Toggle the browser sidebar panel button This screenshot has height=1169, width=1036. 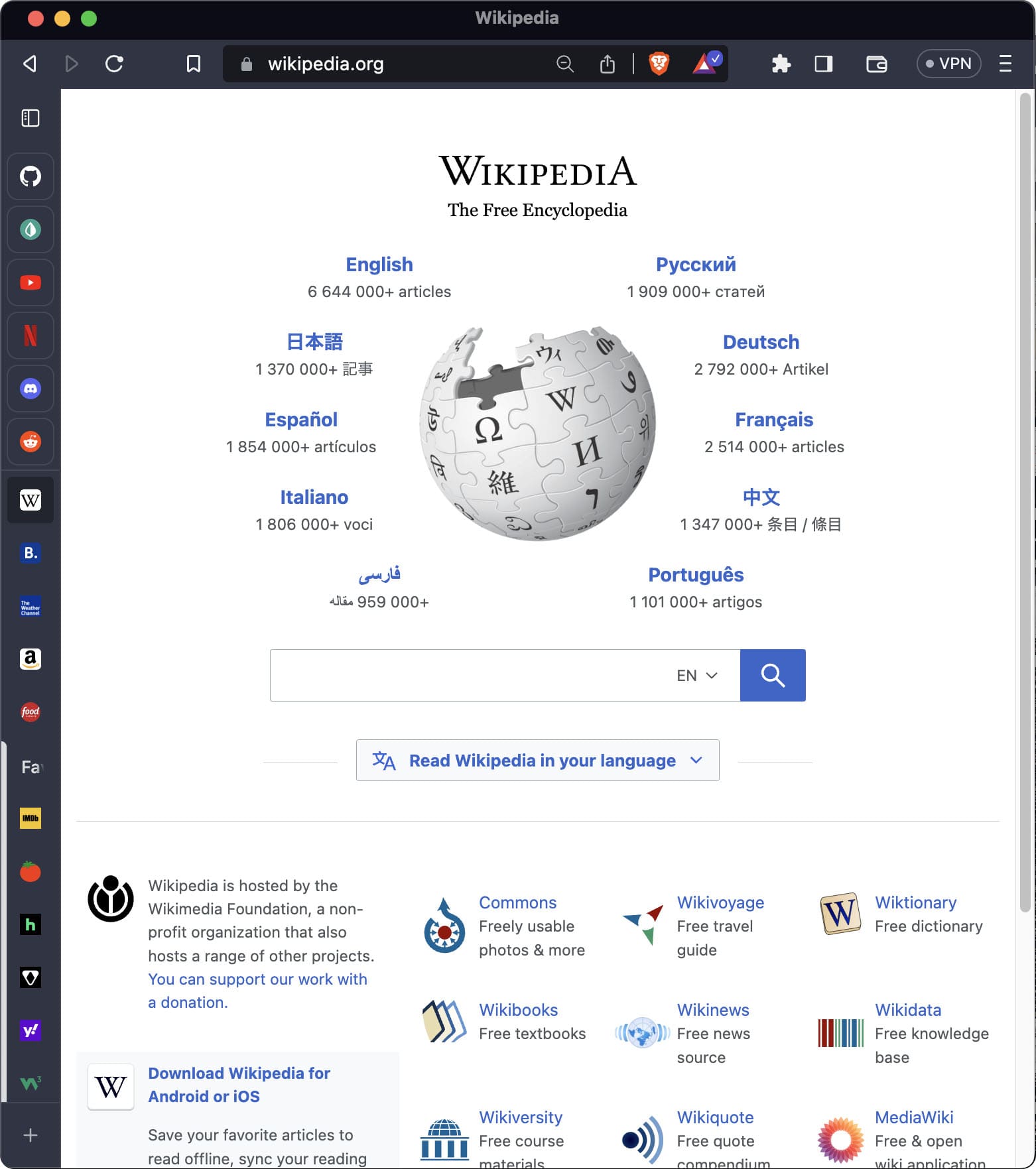(824, 64)
